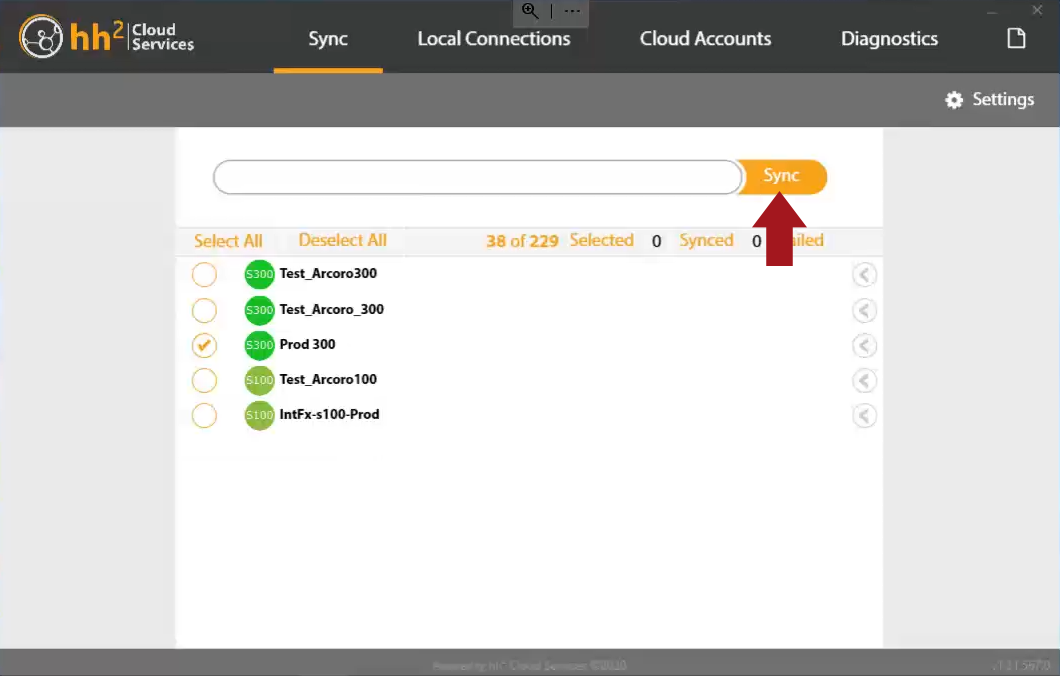Click S300 badge for Test_Arcoro_300
This screenshot has width=1060, height=676.
[259, 310]
